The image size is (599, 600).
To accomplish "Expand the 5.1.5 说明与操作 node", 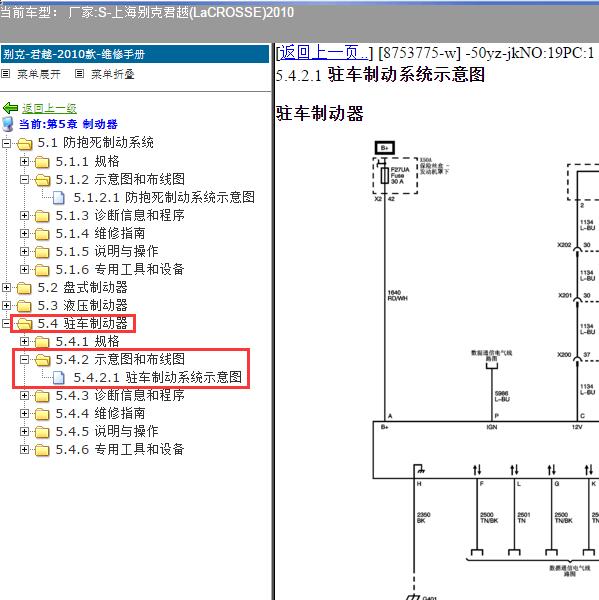I will (x=24, y=251).
